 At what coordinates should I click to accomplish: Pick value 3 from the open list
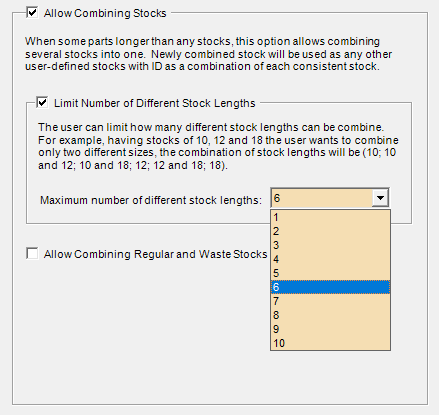tap(330, 245)
